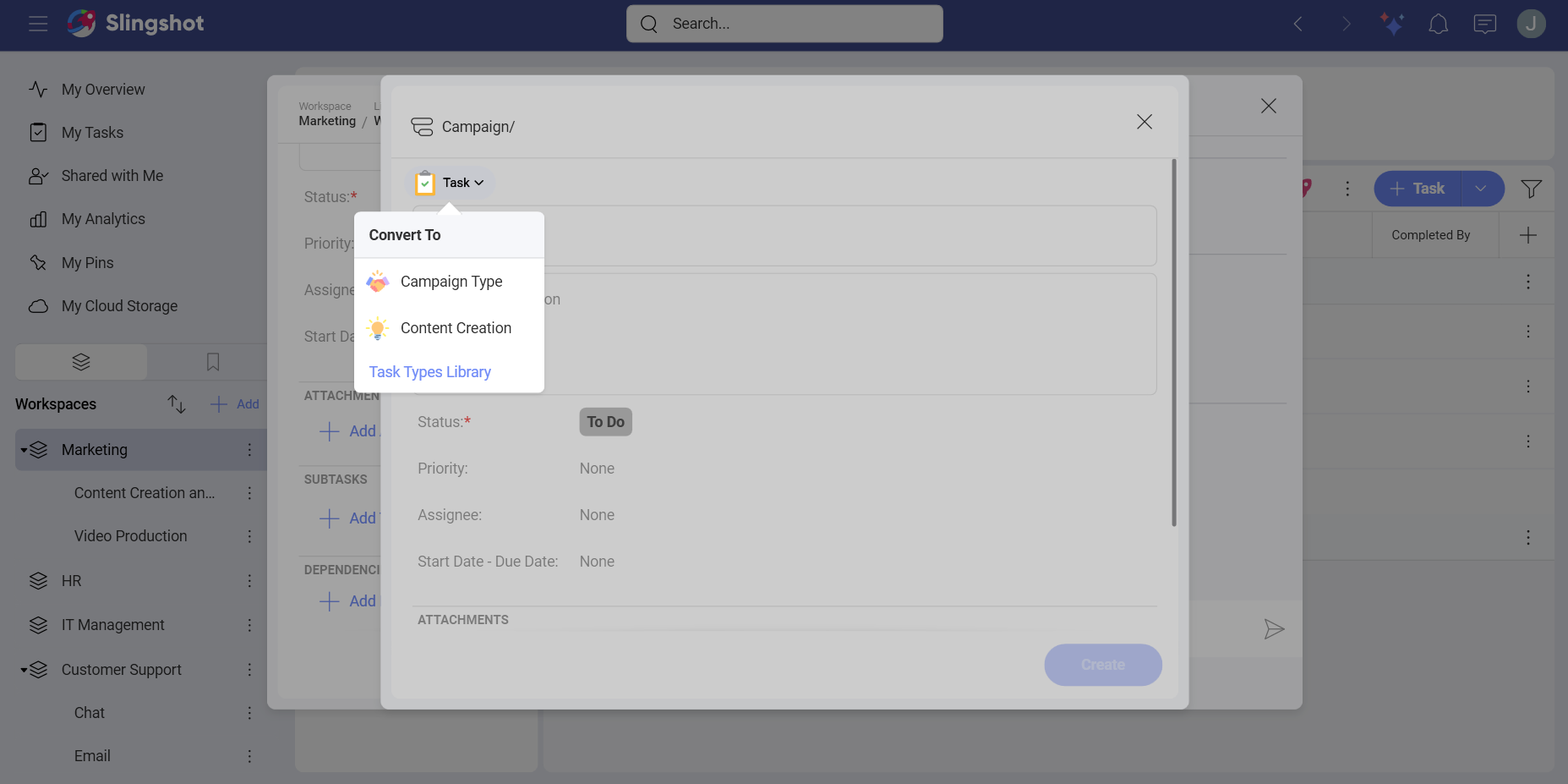This screenshot has height=784, width=1568.
Task: Open the chat messages icon
Action: point(1484,24)
